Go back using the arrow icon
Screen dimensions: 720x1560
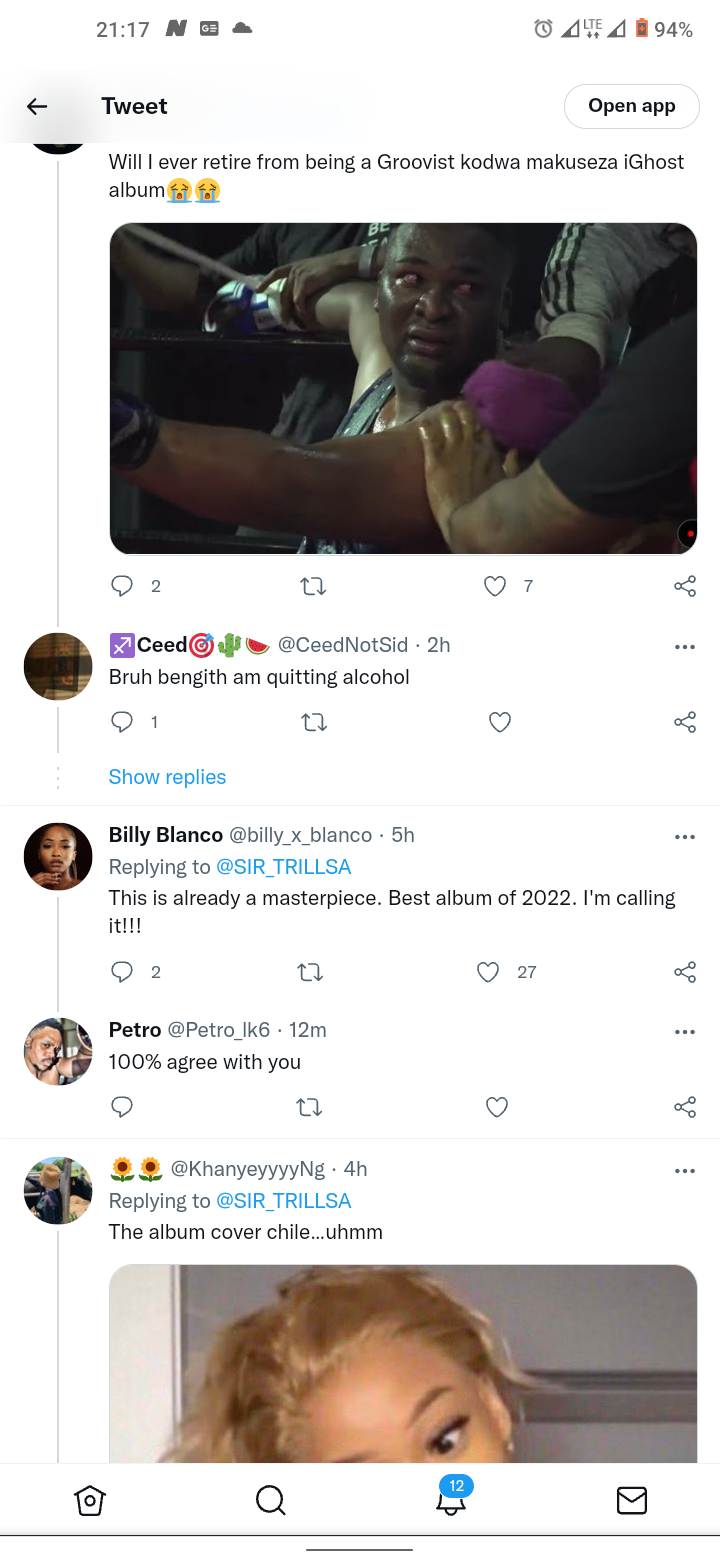coord(37,106)
